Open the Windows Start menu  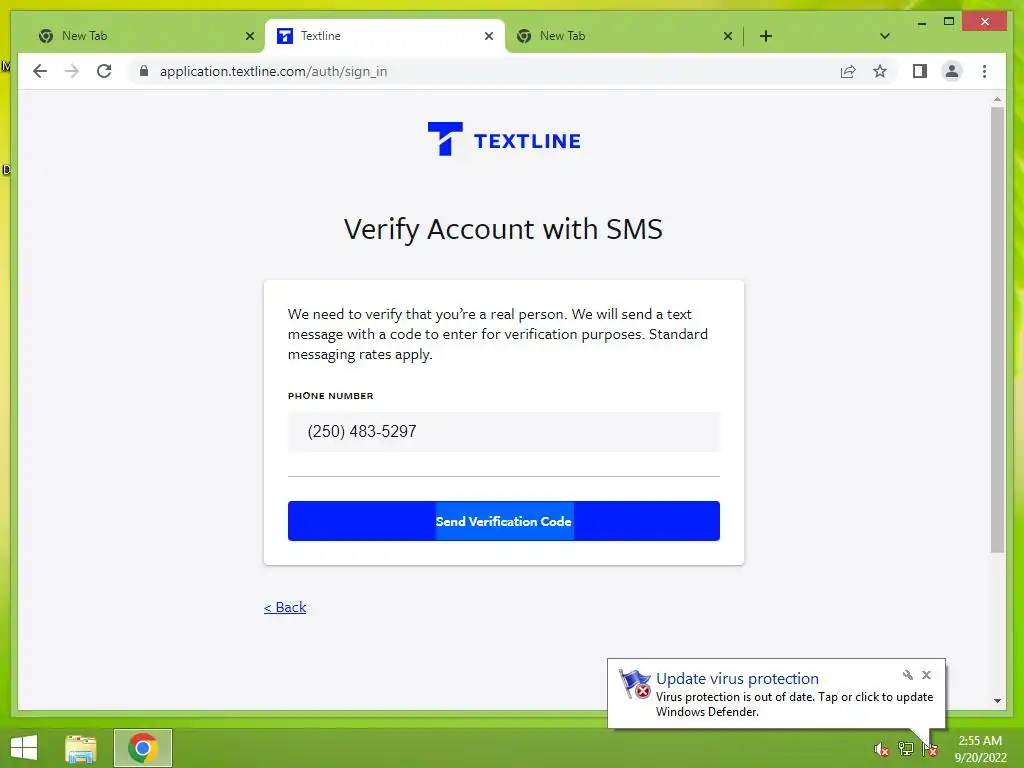pos(24,748)
